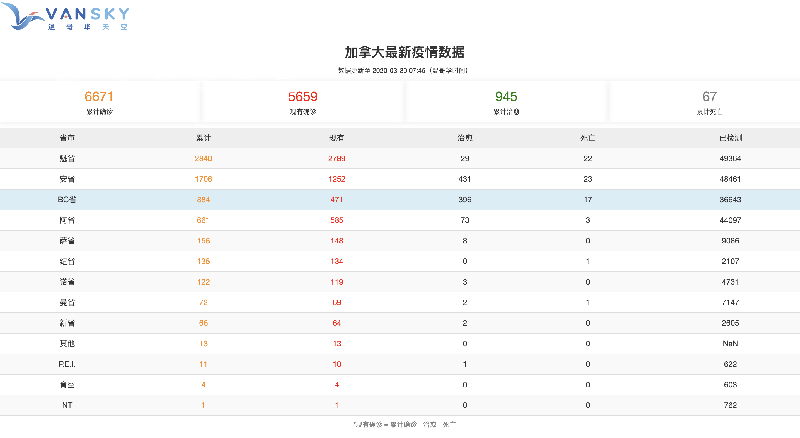The width and height of the screenshot is (800, 438).
Task: Click deaths value 17 in BC省 row
Action: point(588,200)
